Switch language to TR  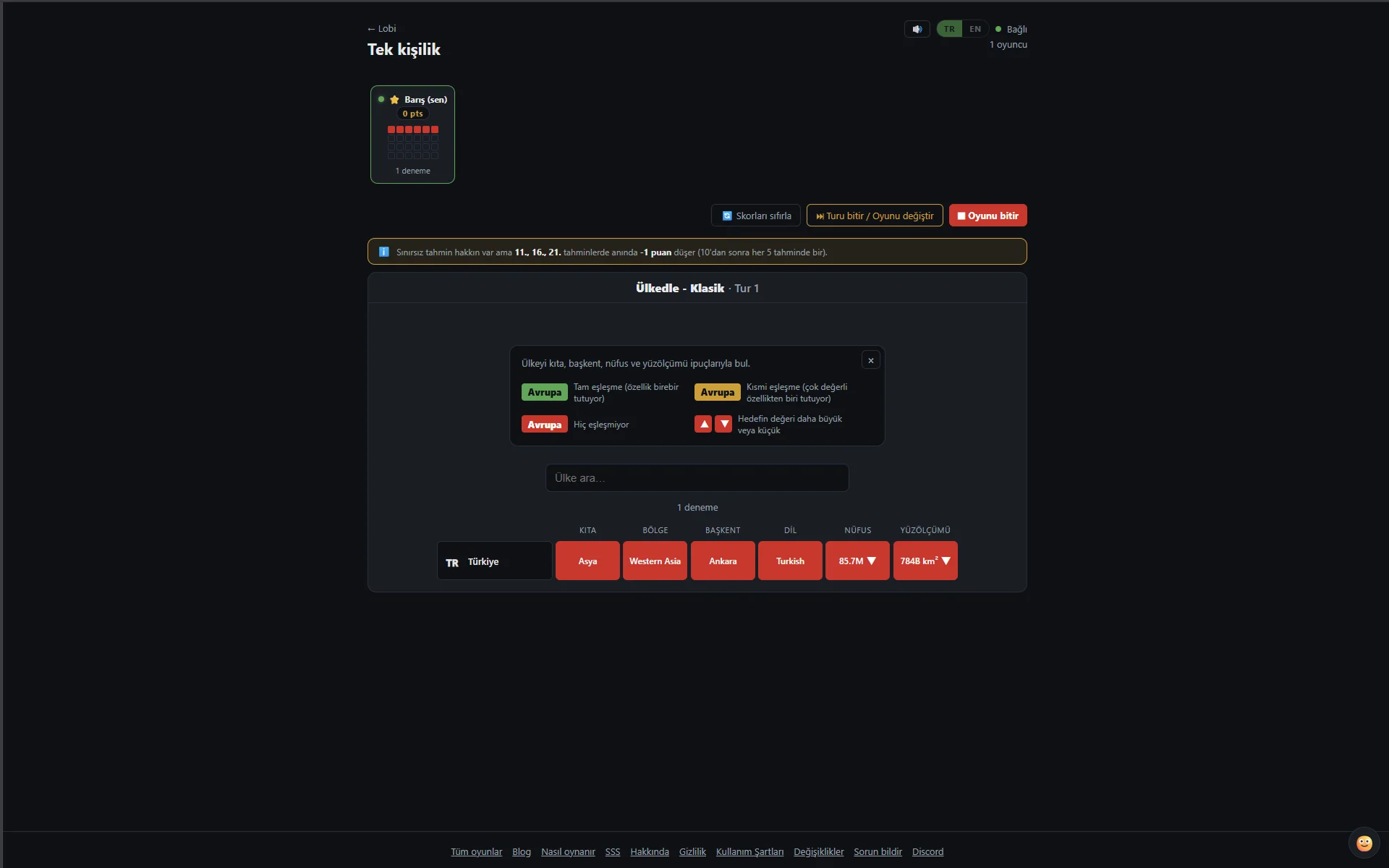tap(949, 29)
